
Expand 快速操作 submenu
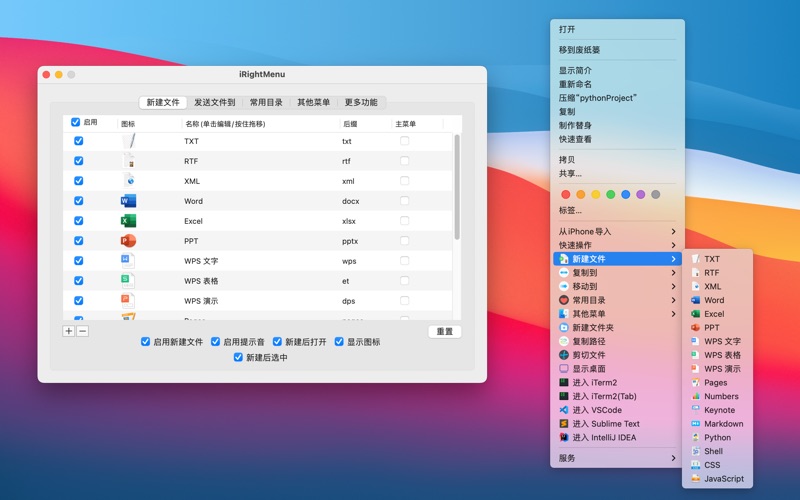(x=617, y=245)
